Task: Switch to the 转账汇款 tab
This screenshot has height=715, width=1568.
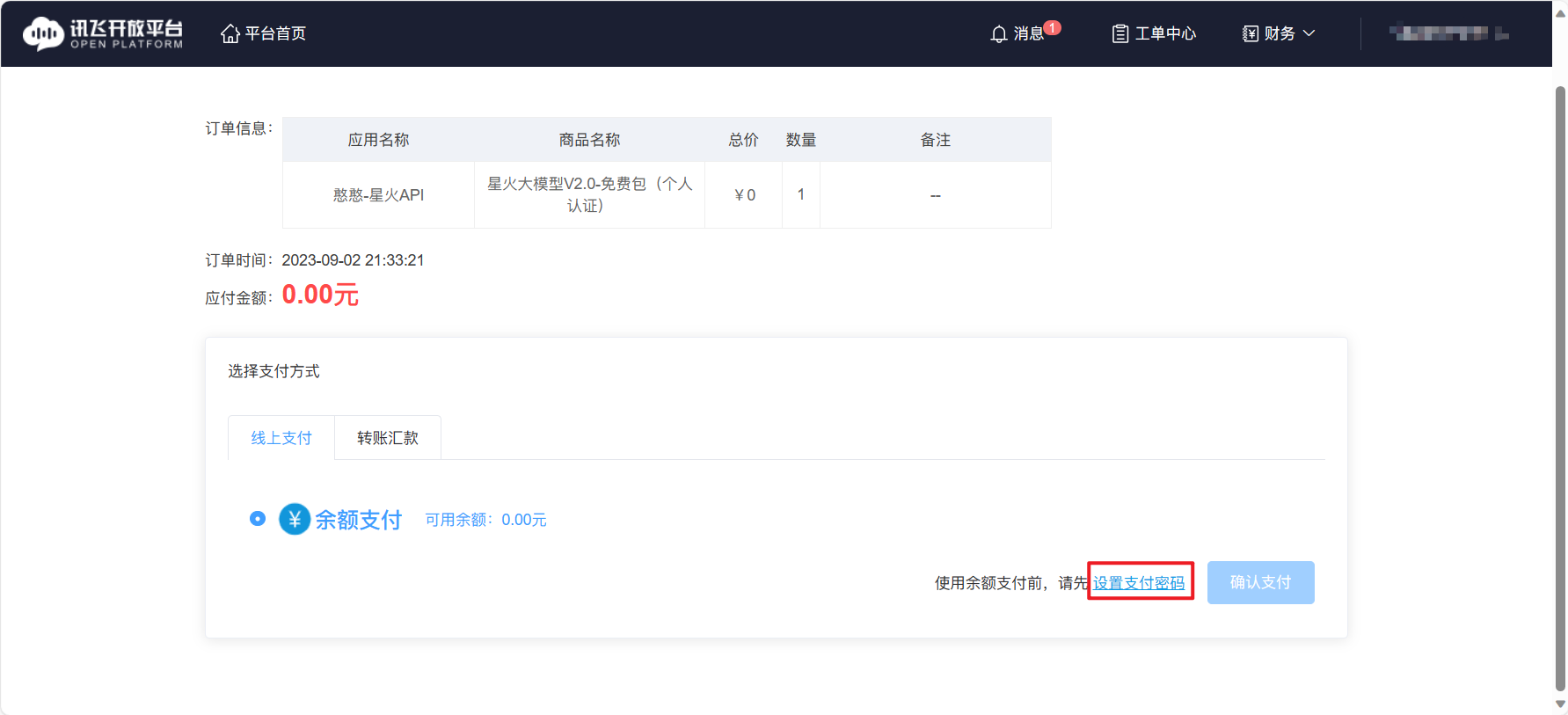Action: pos(388,438)
